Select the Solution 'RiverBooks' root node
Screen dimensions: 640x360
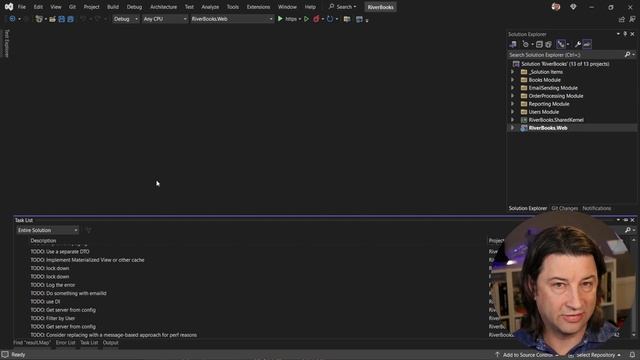coord(565,64)
